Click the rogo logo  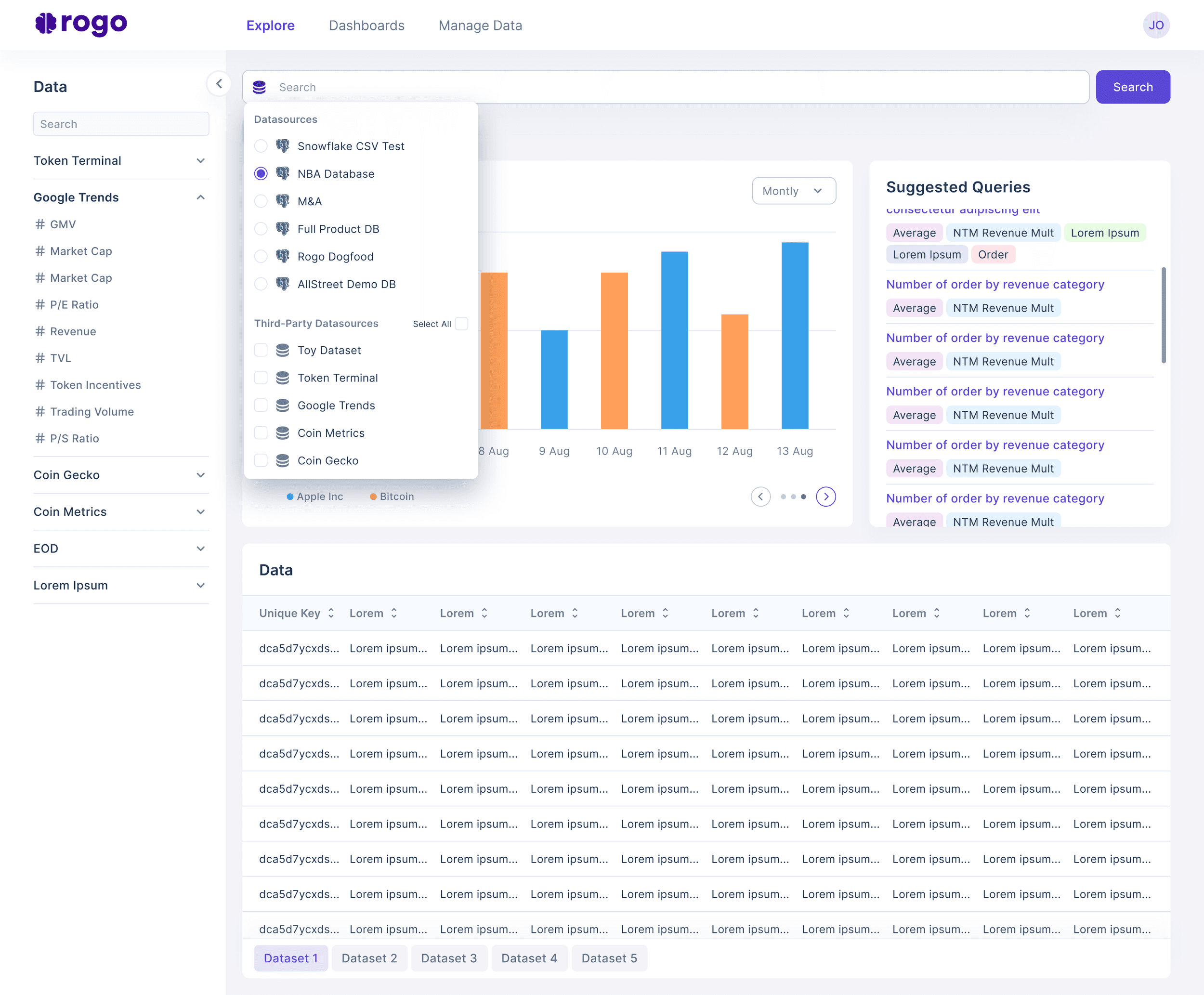tap(81, 24)
